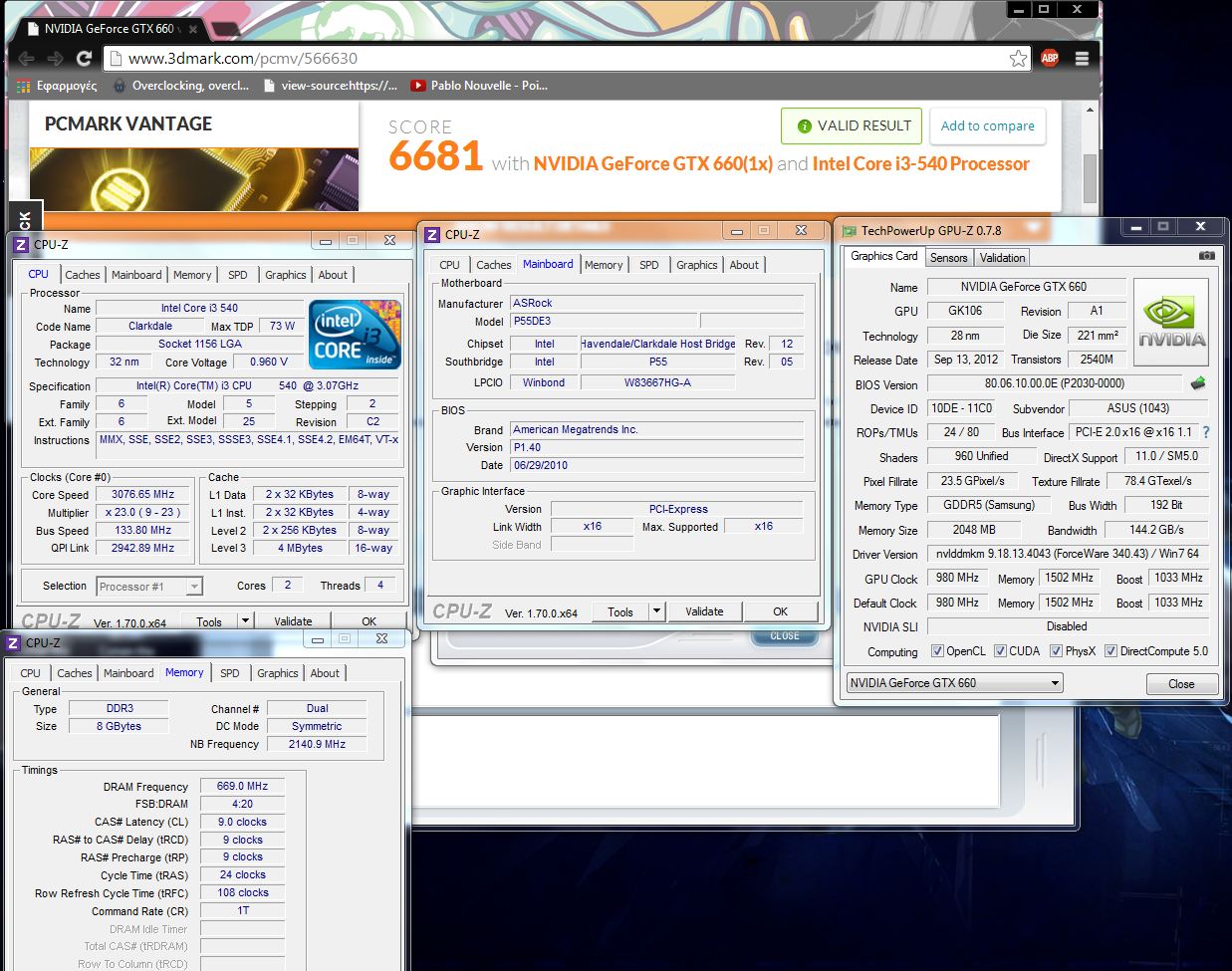Bookmark page with the star icon
The image size is (1232, 971).
pos(1018,58)
